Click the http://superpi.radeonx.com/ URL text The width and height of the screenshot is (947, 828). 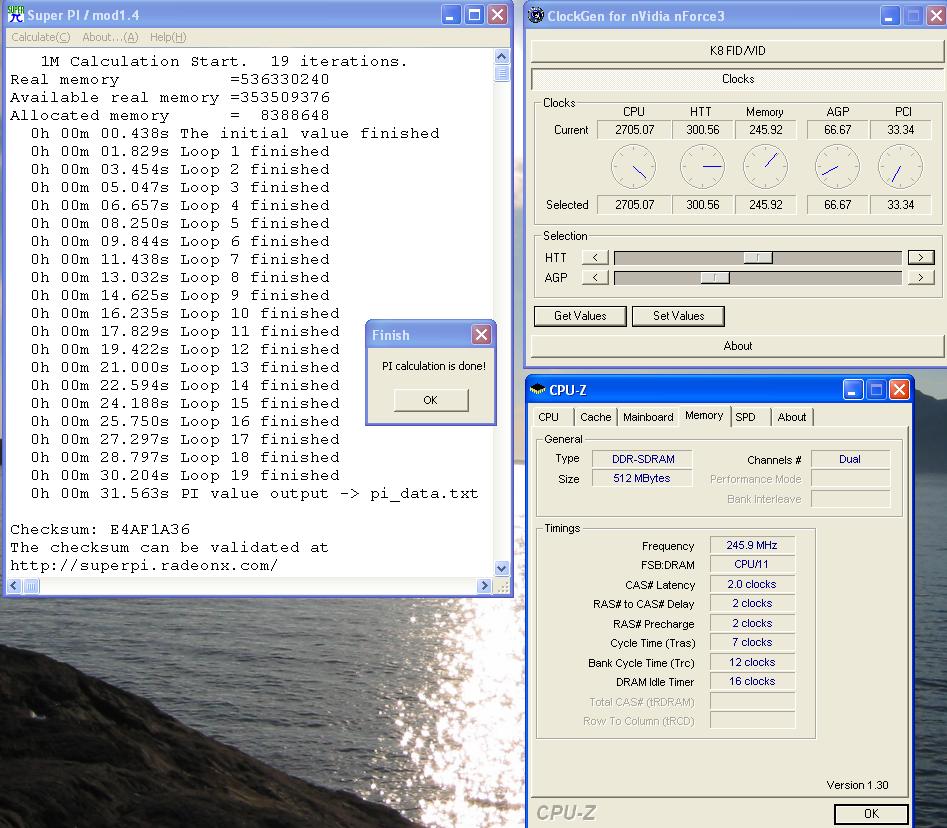[144, 566]
